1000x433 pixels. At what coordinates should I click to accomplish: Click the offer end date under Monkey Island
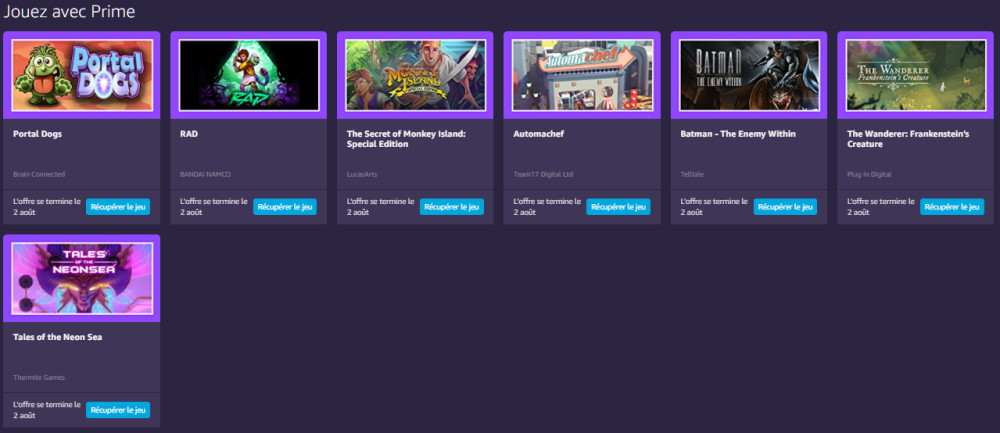pyautogui.click(x=380, y=207)
